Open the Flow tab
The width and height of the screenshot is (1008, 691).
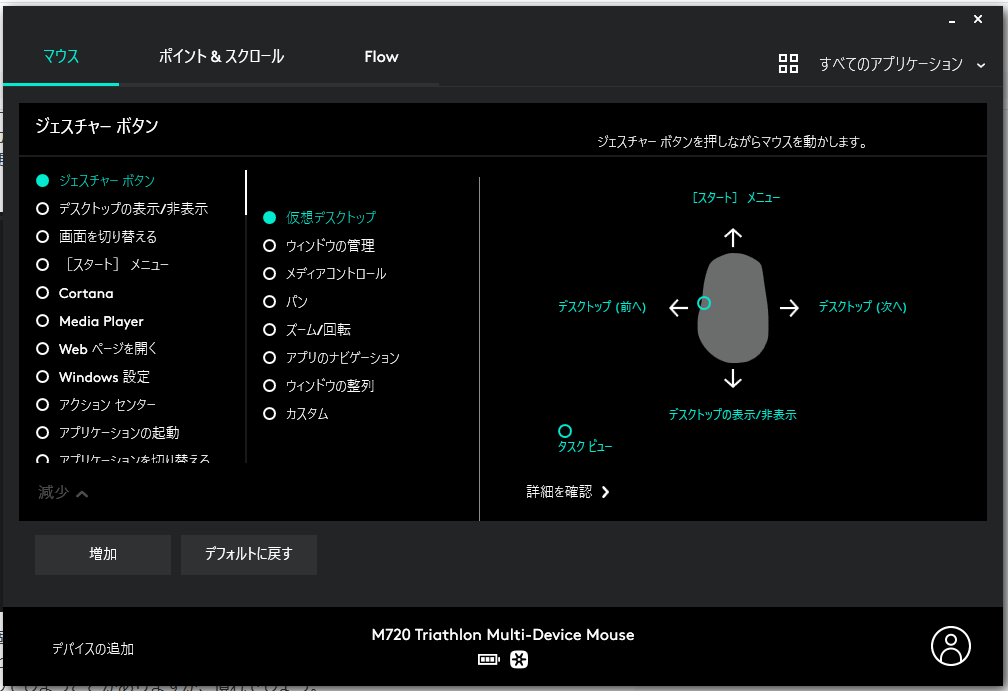(x=381, y=57)
